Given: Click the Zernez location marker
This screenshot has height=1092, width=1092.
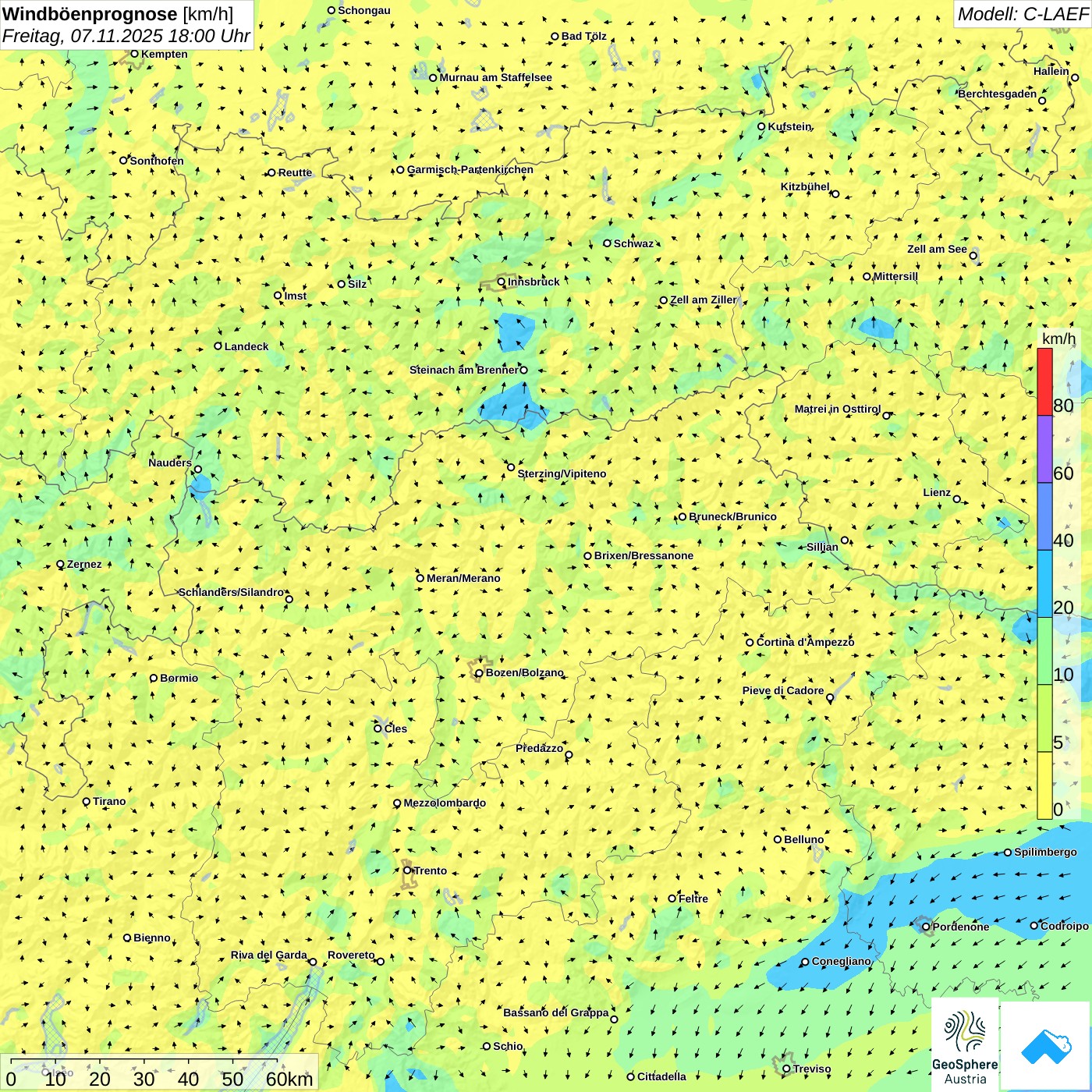Looking at the screenshot, I should pos(60,564).
